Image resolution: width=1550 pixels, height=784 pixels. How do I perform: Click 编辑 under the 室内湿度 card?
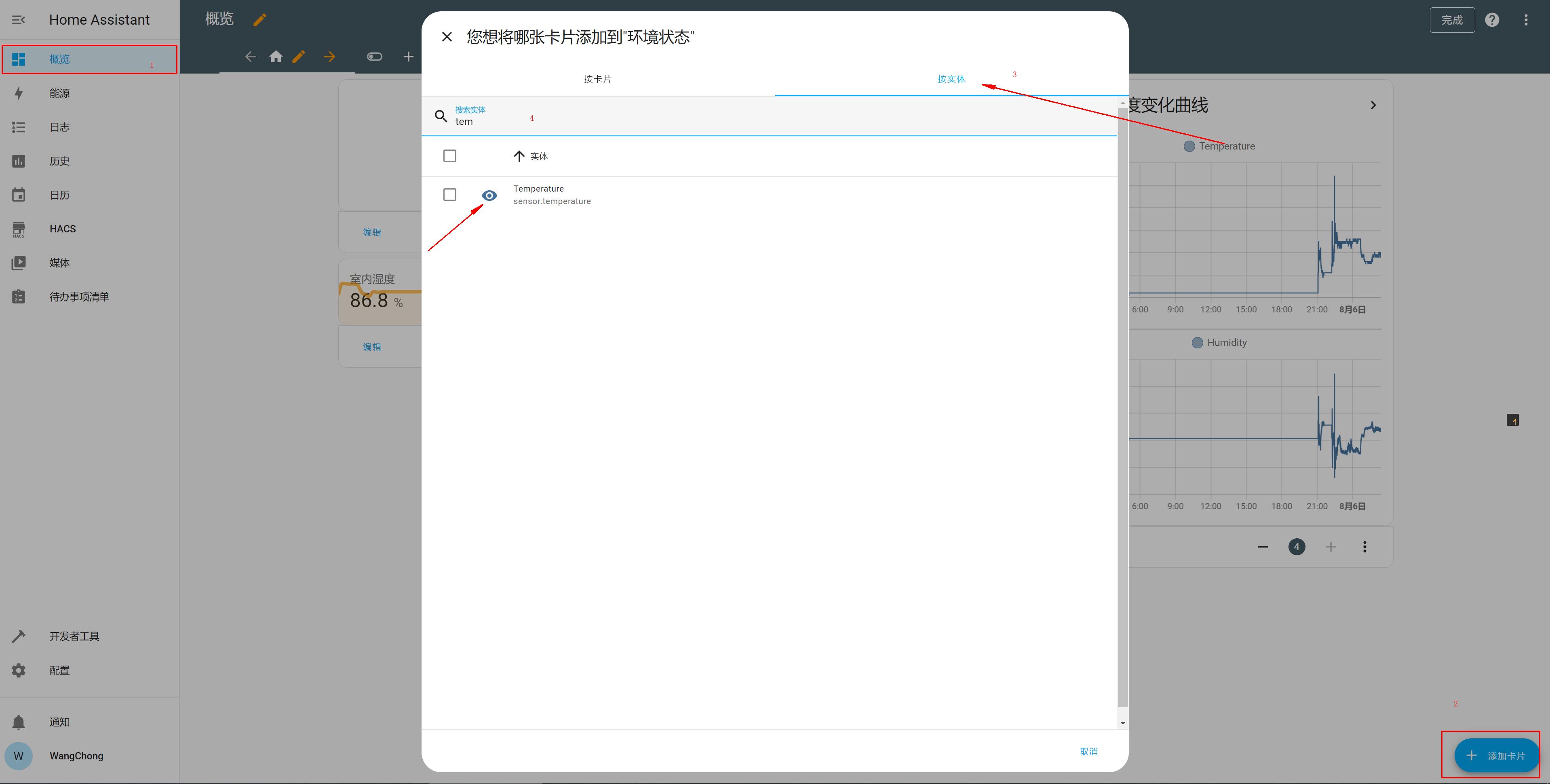372,347
